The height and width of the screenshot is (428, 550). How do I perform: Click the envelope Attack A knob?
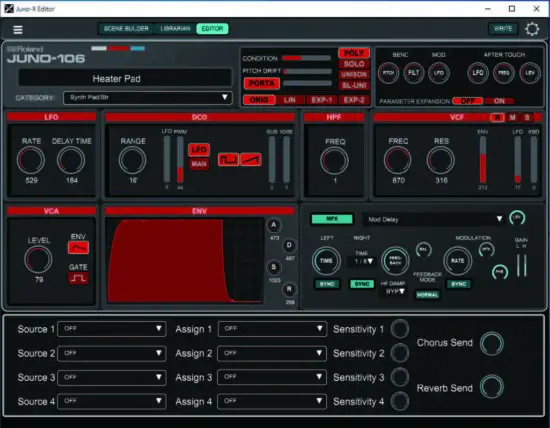(274, 225)
